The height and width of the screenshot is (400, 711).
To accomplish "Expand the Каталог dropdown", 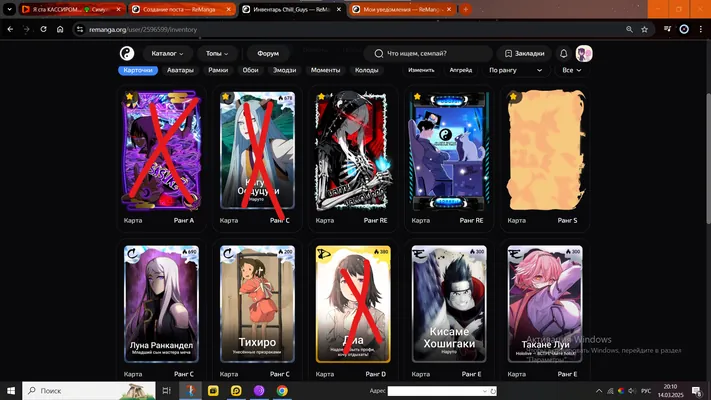I will 167,54.
